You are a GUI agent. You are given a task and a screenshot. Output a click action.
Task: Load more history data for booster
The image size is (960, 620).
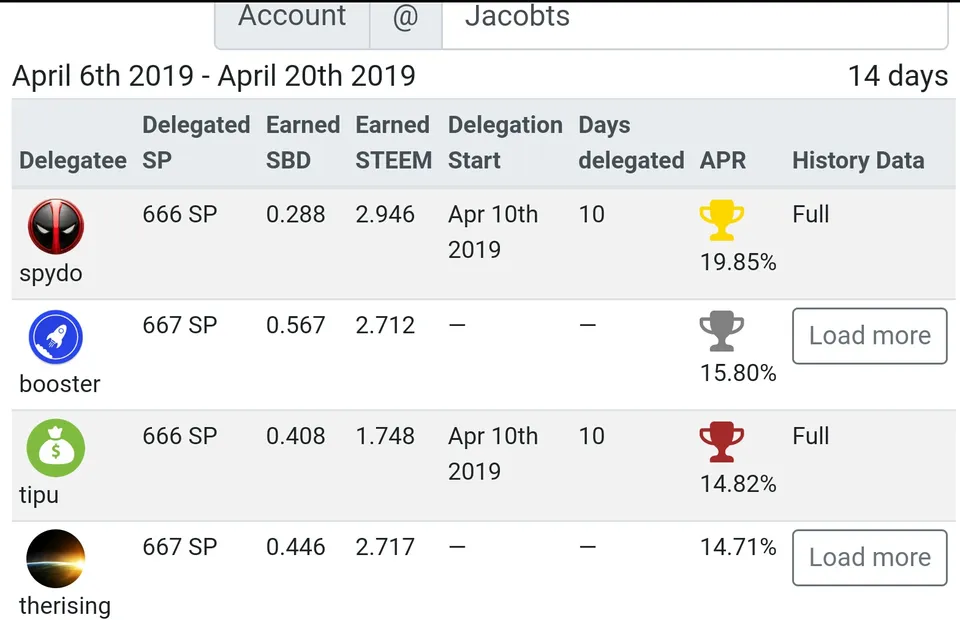tap(869, 336)
